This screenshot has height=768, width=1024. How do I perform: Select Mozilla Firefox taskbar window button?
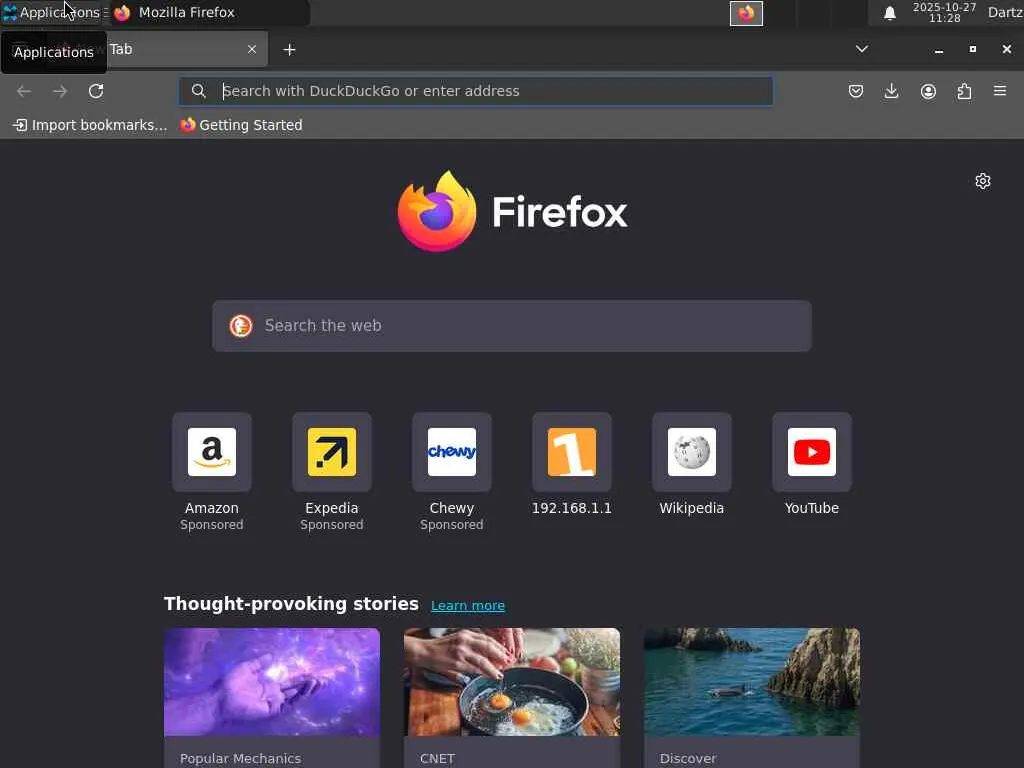point(209,12)
